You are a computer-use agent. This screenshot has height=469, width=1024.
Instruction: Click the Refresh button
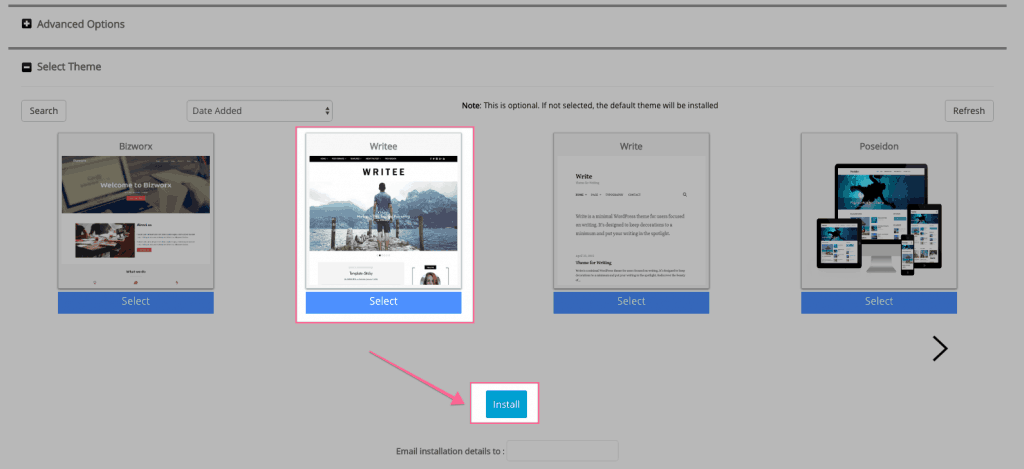tap(968, 110)
